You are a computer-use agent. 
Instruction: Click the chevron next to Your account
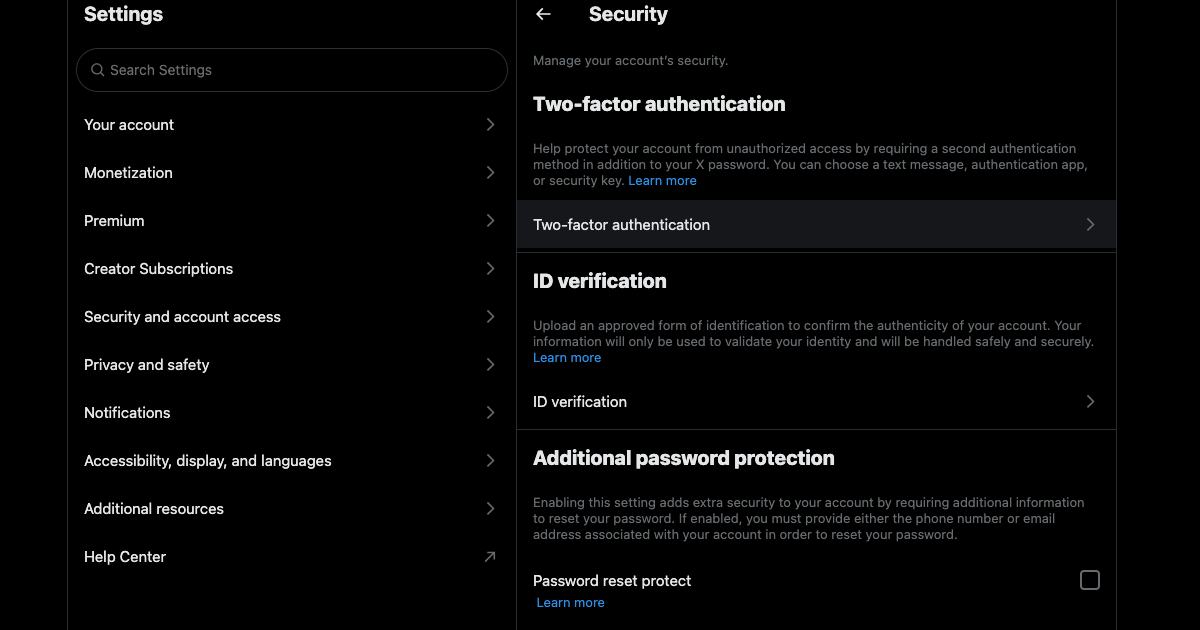click(x=490, y=125)
